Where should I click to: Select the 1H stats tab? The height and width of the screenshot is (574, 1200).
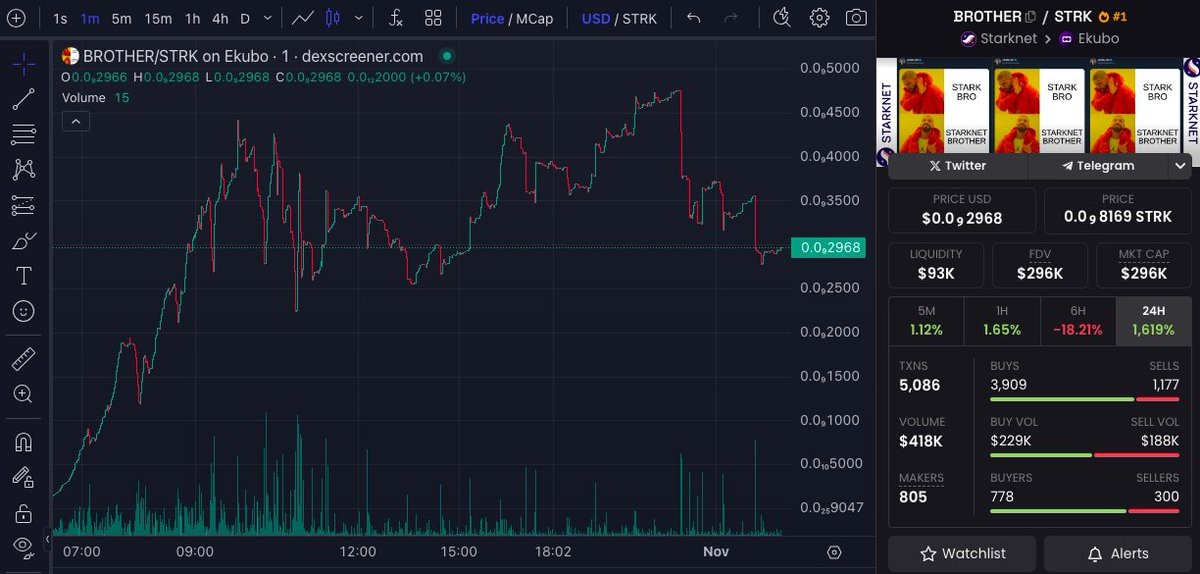tap(1002, 320)
